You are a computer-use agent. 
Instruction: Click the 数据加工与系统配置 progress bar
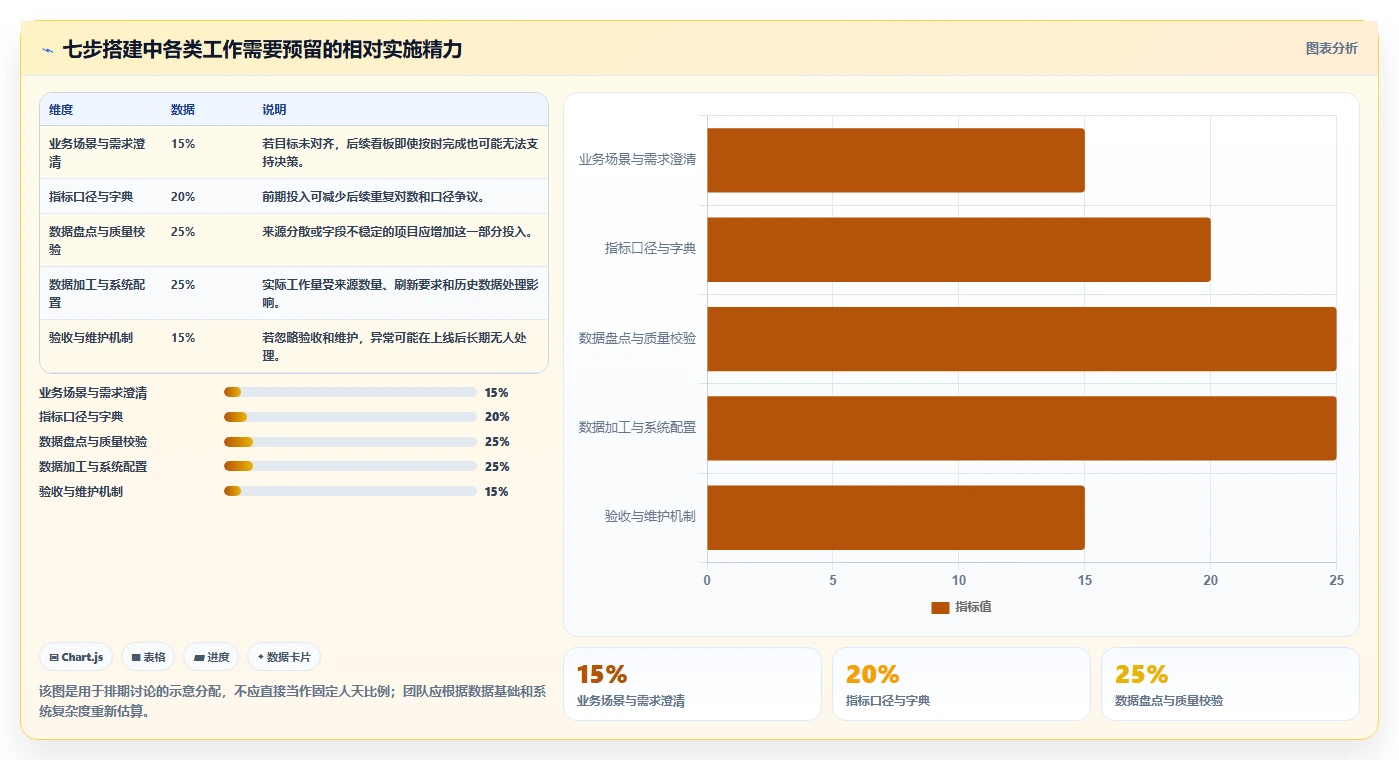(x=350, y=466)
